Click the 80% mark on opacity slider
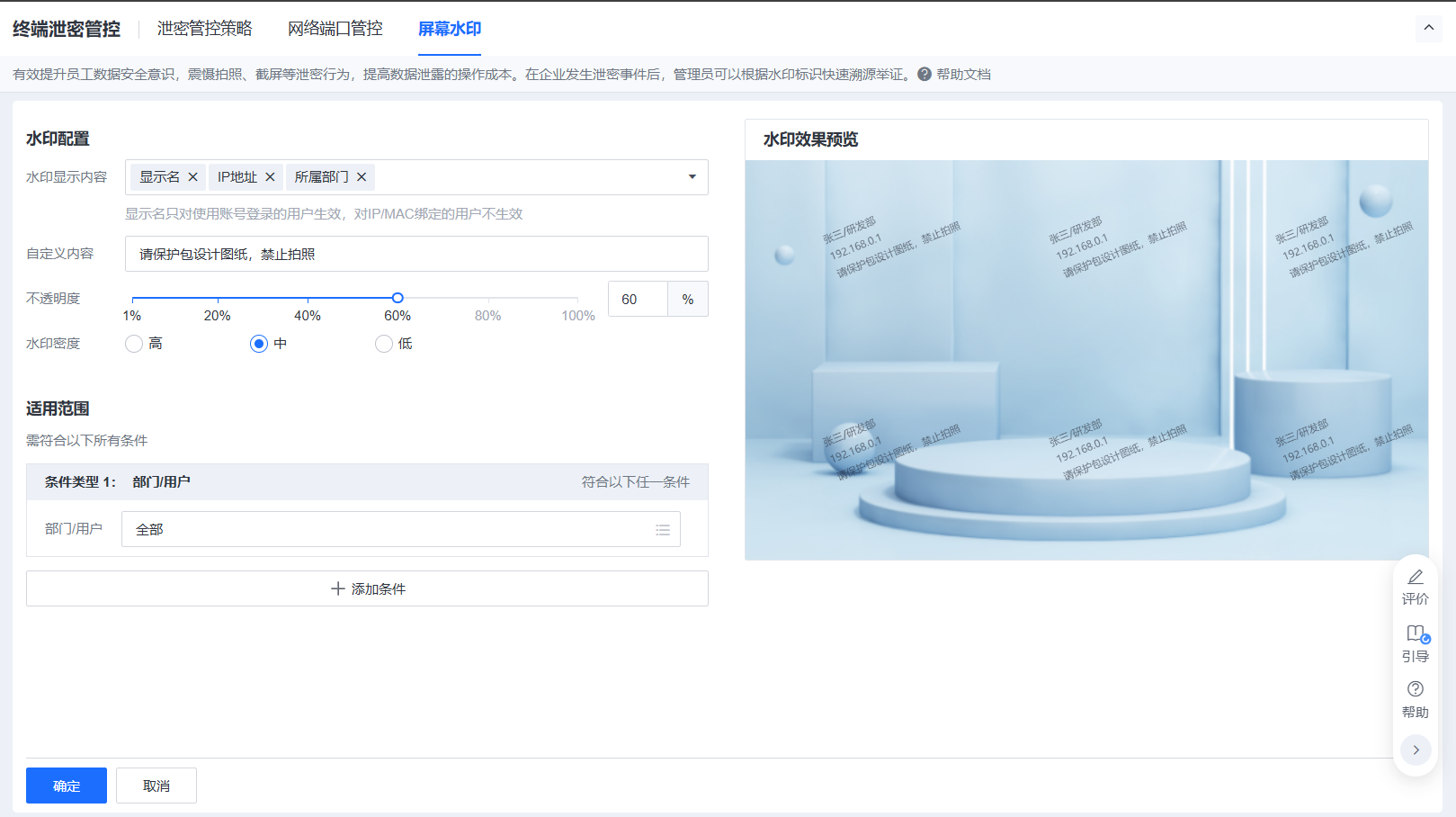 pos(488,299)
